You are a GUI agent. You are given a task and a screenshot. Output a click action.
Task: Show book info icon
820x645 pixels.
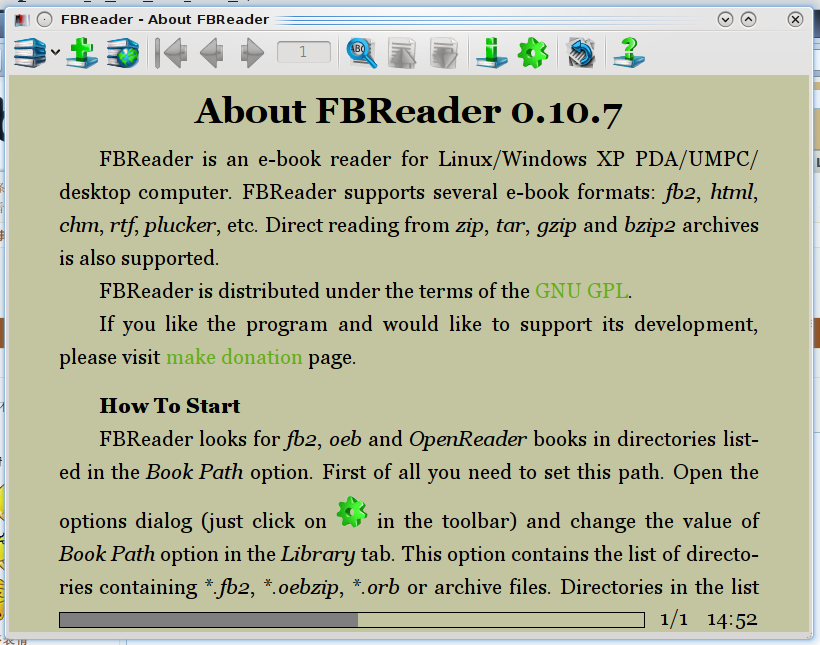pos(492,53)
